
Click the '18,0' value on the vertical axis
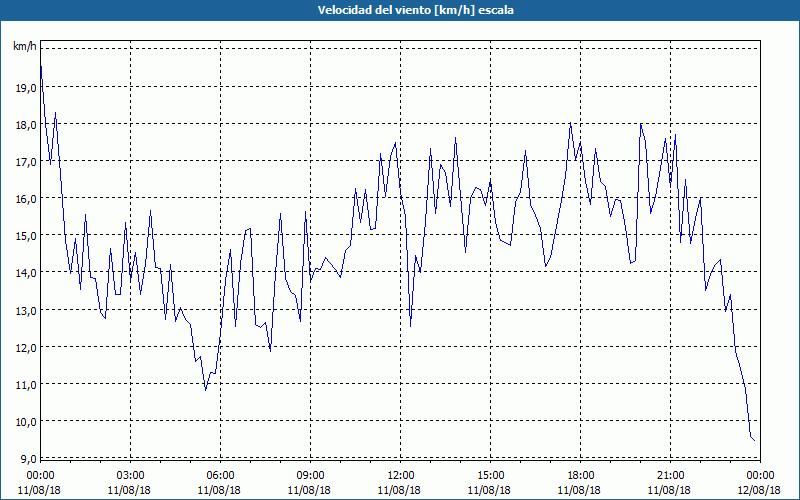pyautogui.click(x=27, y=125)
